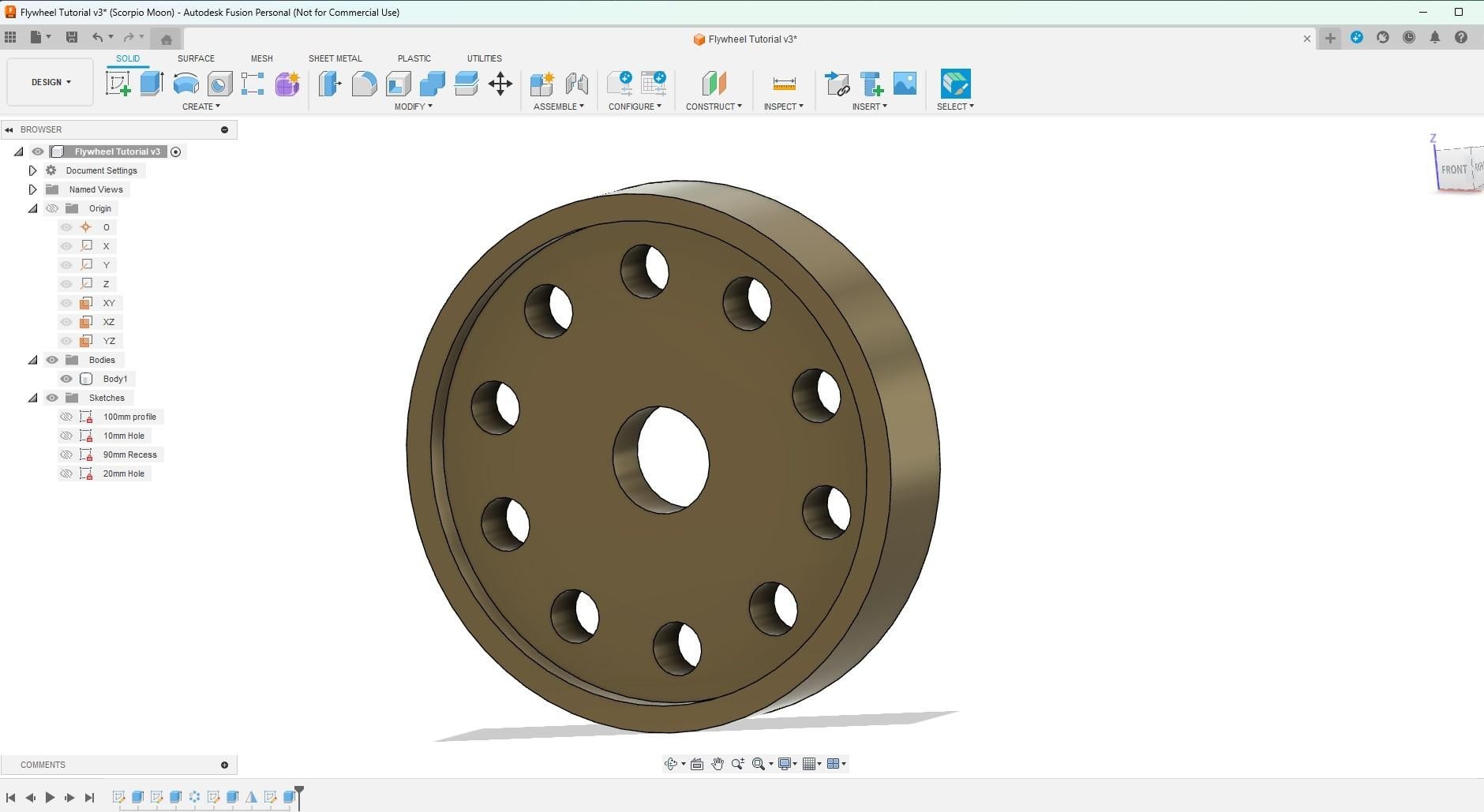Select the Shell tool

pyautogui.click(x=398, y=84)
